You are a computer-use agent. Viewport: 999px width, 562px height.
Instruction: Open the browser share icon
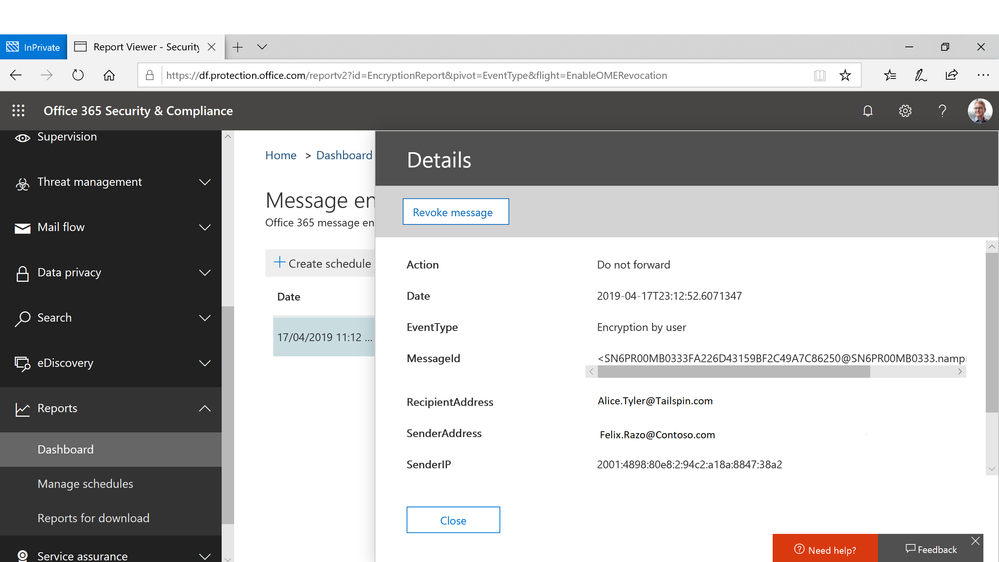click(x=951, y=75)
